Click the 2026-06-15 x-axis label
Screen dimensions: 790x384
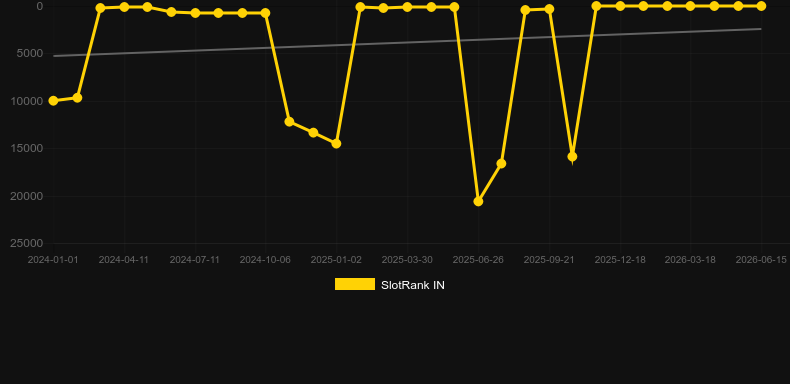tap(761, 260)
